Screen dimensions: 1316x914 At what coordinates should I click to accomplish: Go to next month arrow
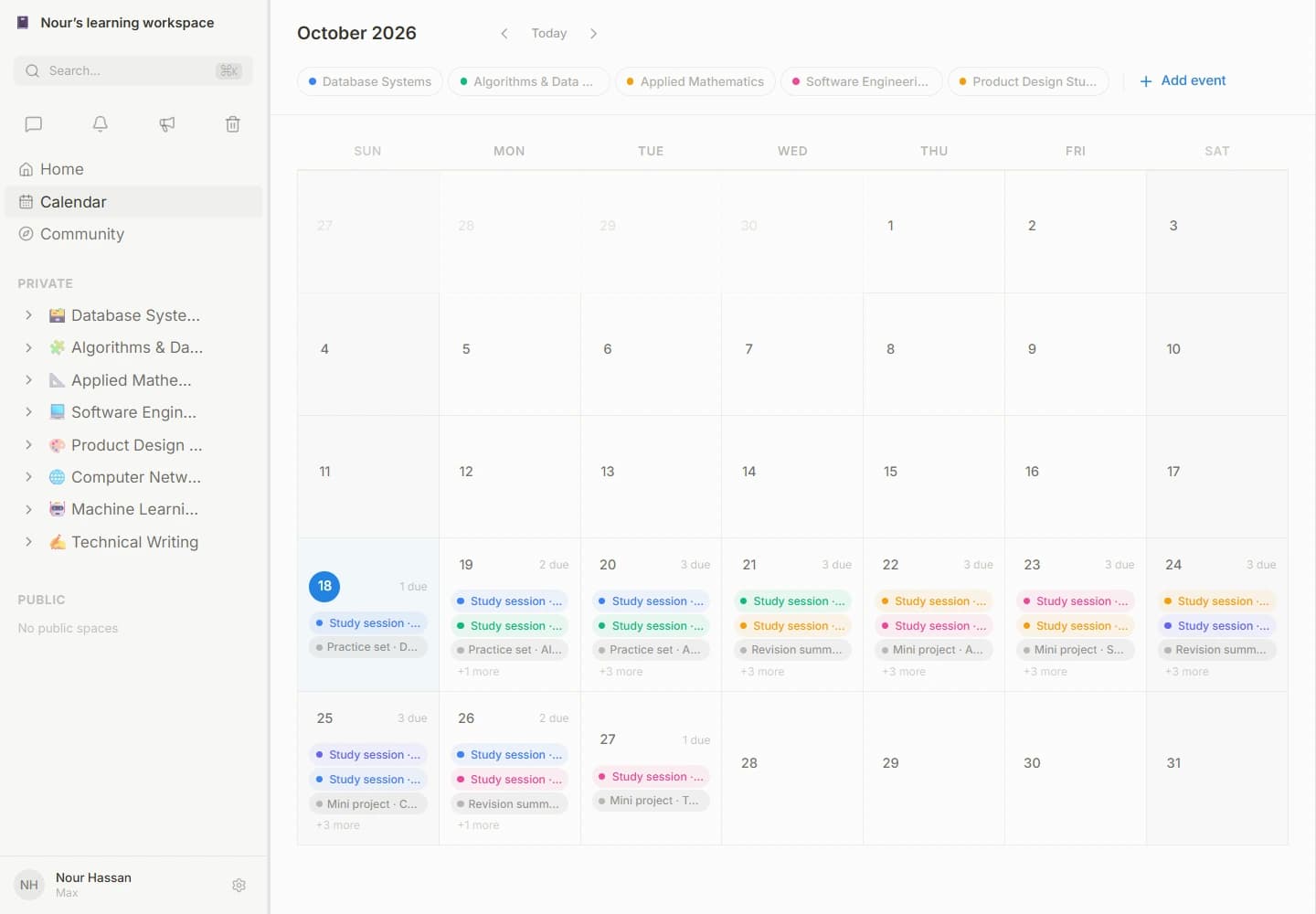click(x=593, y=34)
